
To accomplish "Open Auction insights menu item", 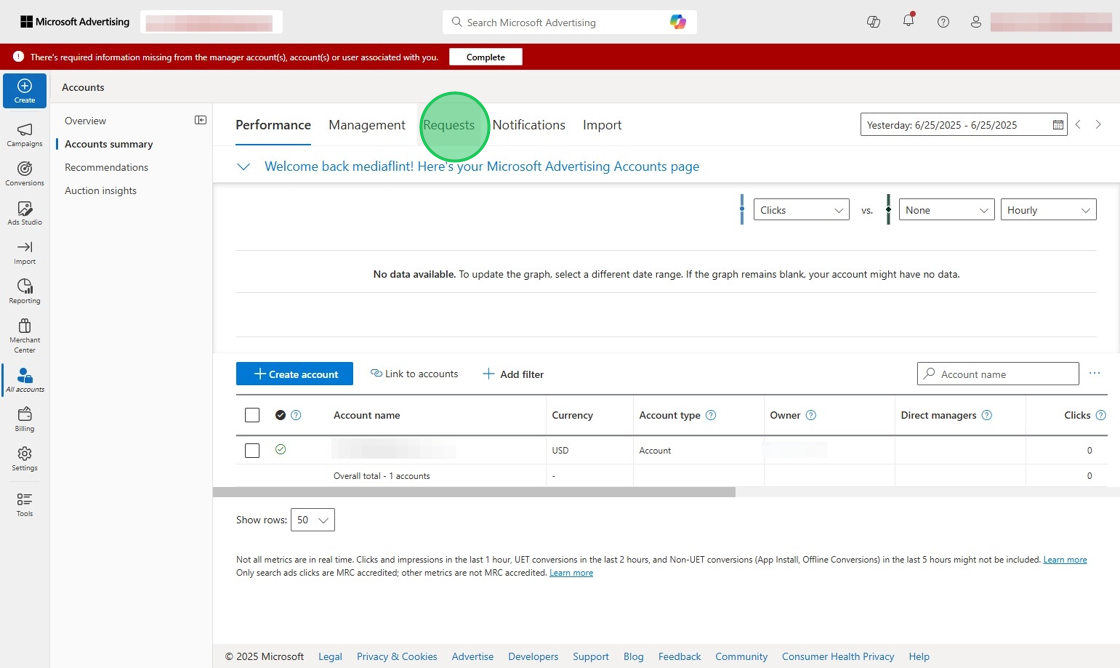I will pos(101,191).
